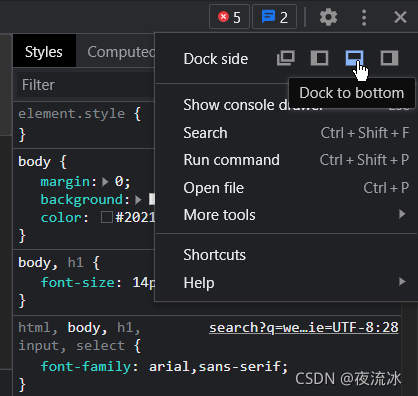Switch to the Styles tab
The height and width of the screenshot is (396, 418).
(x=44, y=52)
